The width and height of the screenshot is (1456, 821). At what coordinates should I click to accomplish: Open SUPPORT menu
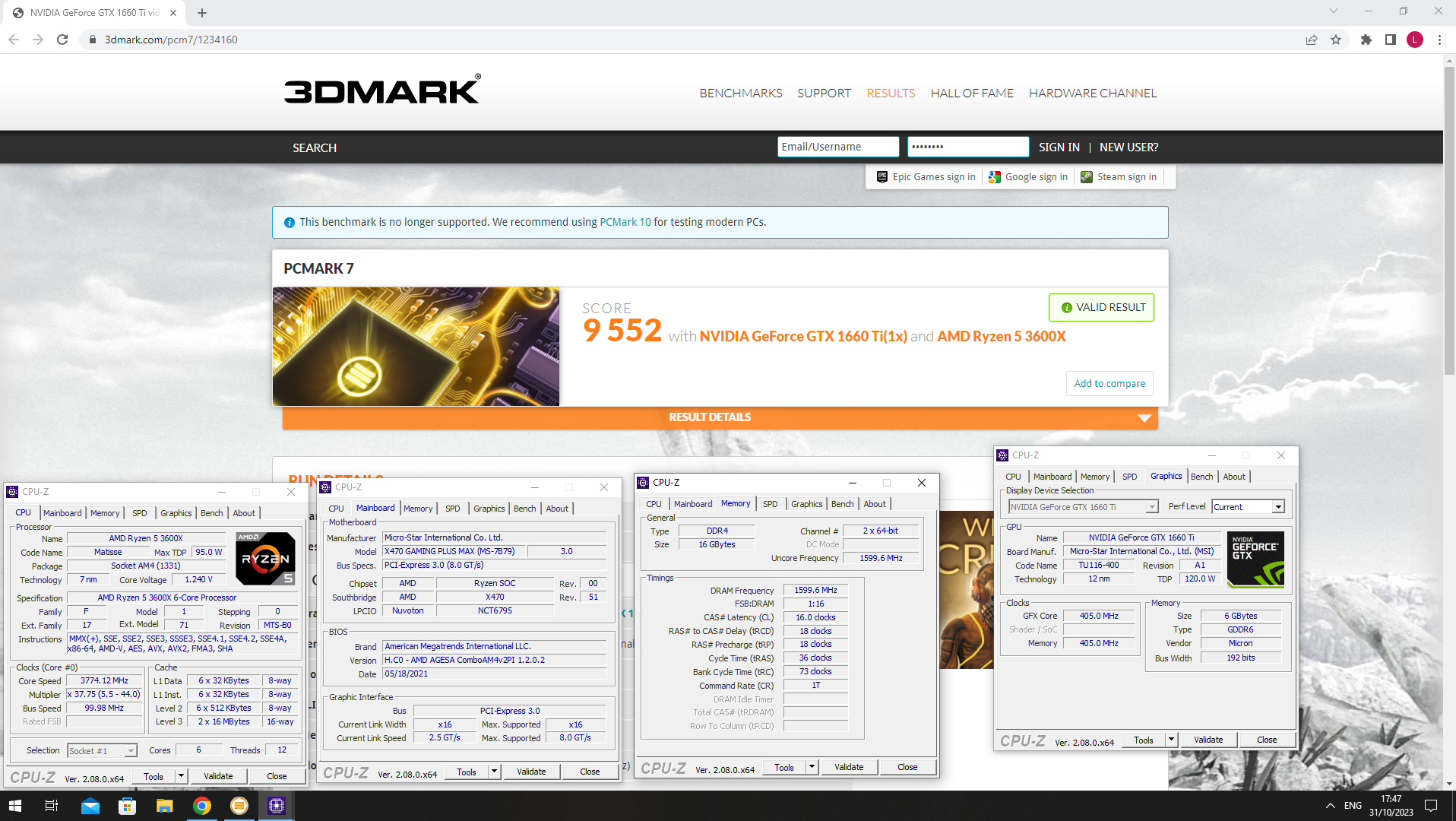tap(824, 93)
